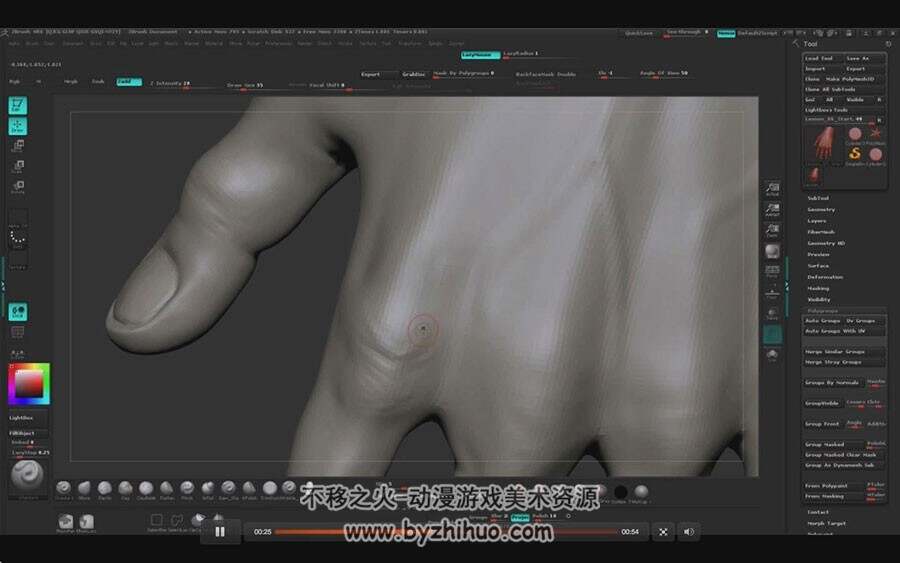This screenshot has width=900, height=563.
Task: Click Groups By Normals button
Action: (x=832, y=383)
